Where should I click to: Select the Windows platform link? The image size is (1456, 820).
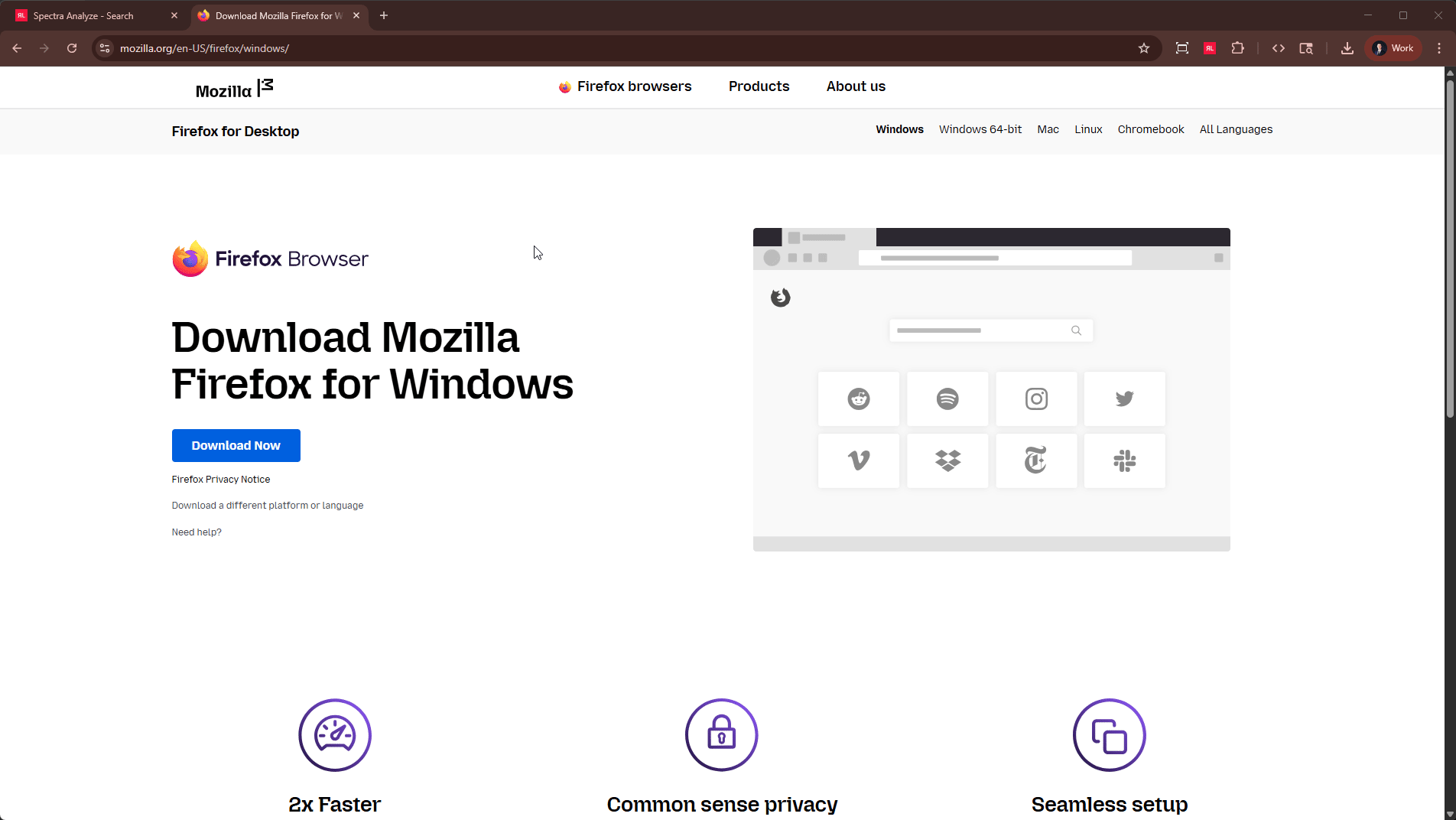(x=899, y=129)
